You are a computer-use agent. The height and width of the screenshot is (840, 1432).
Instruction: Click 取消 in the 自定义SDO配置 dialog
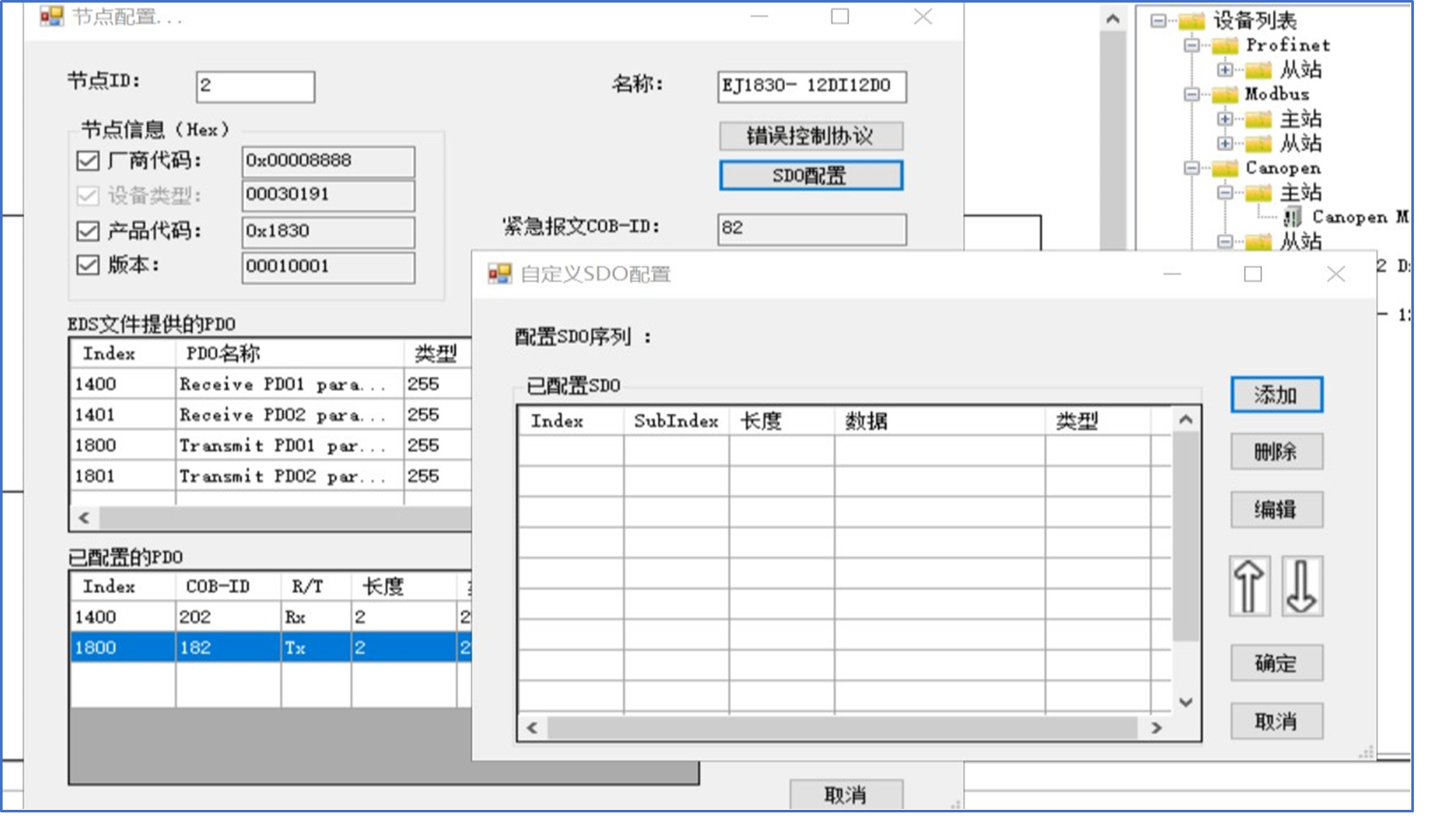(x=1276, y=721)
